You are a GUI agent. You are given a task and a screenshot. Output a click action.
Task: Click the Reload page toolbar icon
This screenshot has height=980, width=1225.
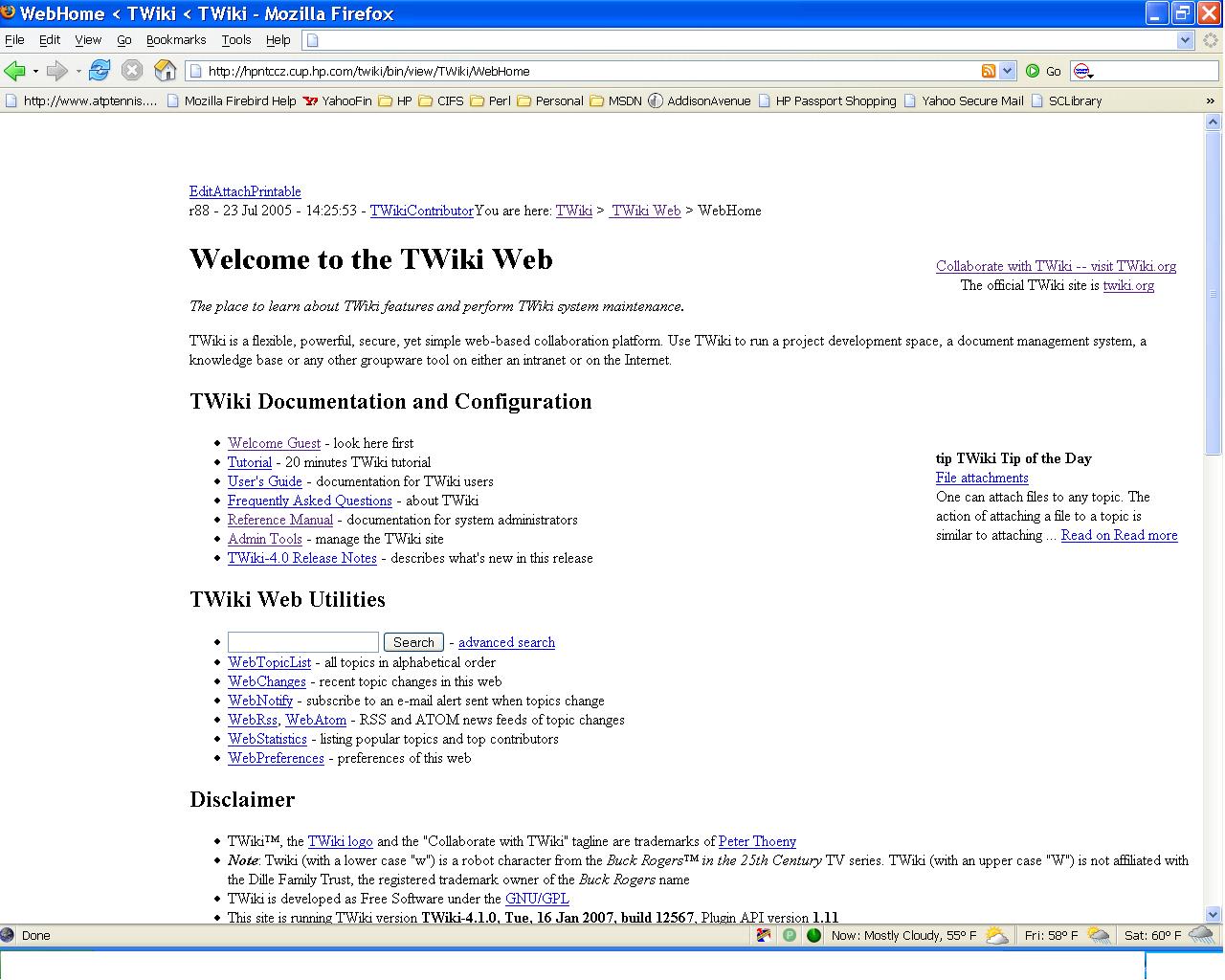pos(100,71)
